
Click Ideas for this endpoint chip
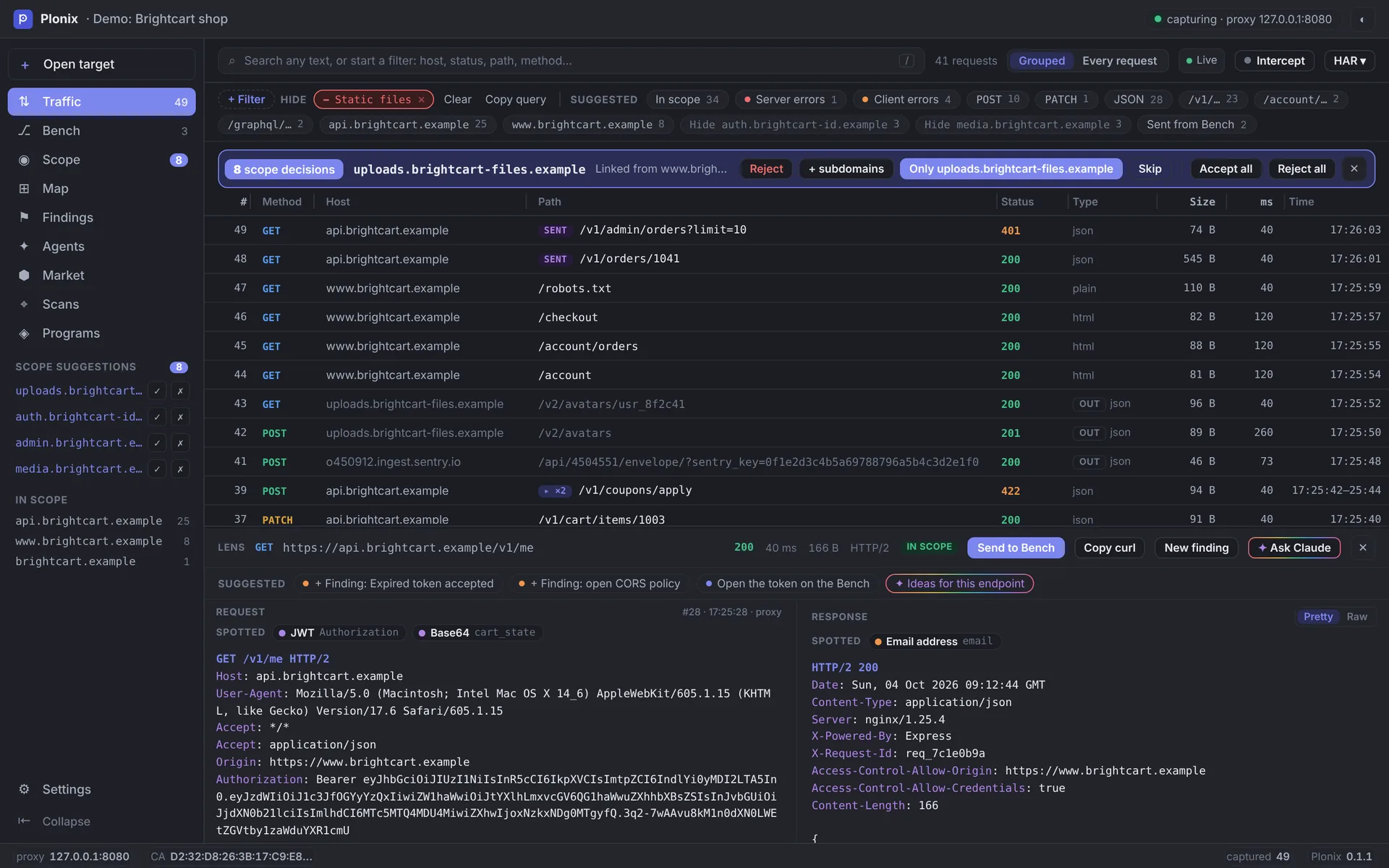coord(959,584)
